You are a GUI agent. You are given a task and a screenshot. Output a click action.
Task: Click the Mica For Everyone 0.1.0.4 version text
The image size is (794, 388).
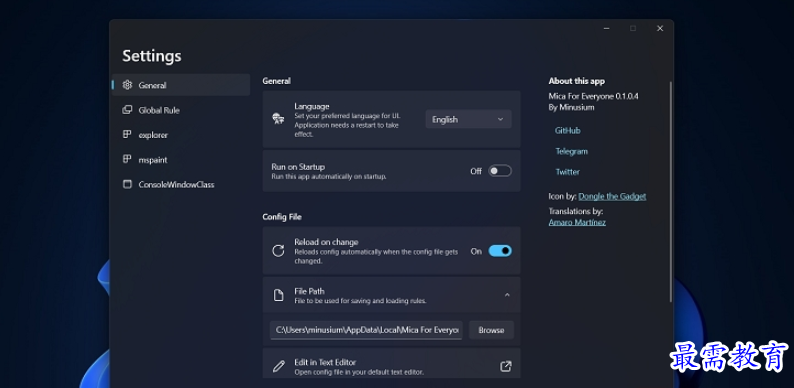coord(593,96)
